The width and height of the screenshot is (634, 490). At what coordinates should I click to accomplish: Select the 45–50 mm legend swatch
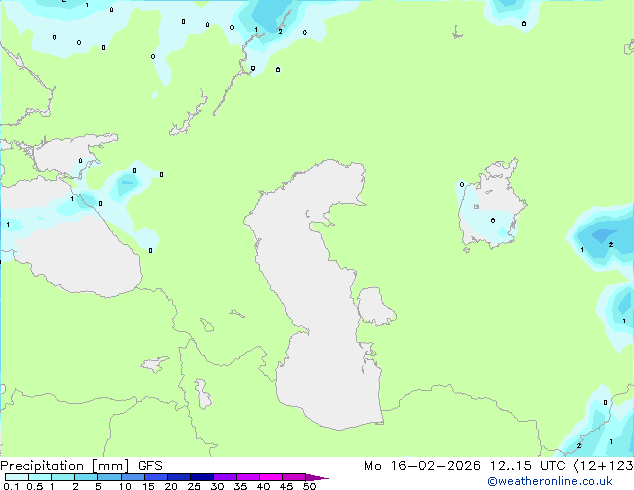(294, 477)
